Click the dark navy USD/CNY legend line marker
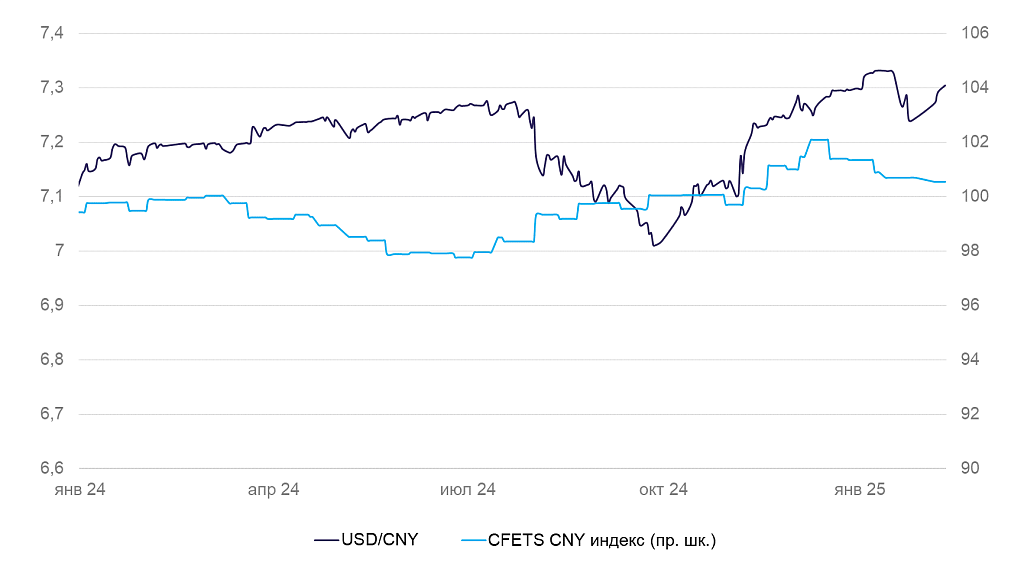This screenshot has height=566, width=1024. 326,540
